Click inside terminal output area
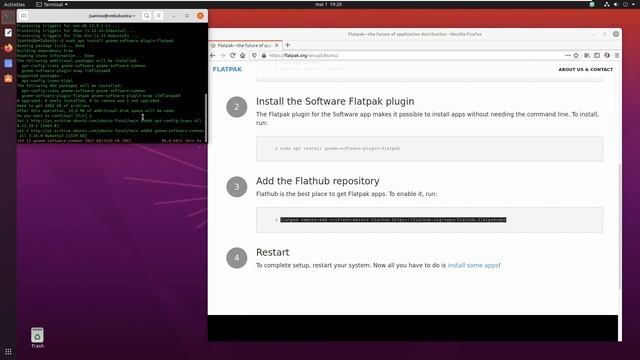 click(110, 82)
